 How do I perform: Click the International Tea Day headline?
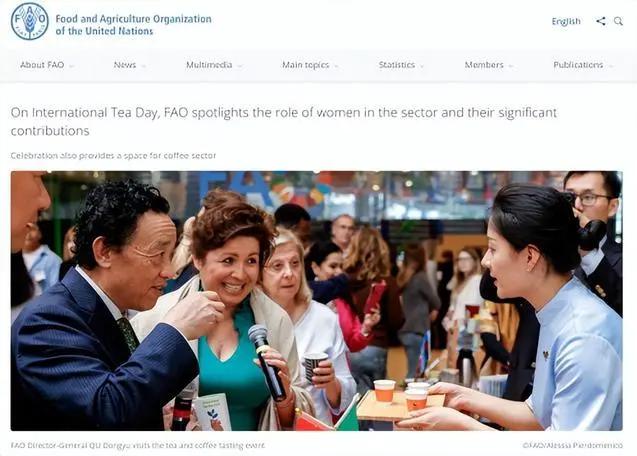[x=284, y=121]
